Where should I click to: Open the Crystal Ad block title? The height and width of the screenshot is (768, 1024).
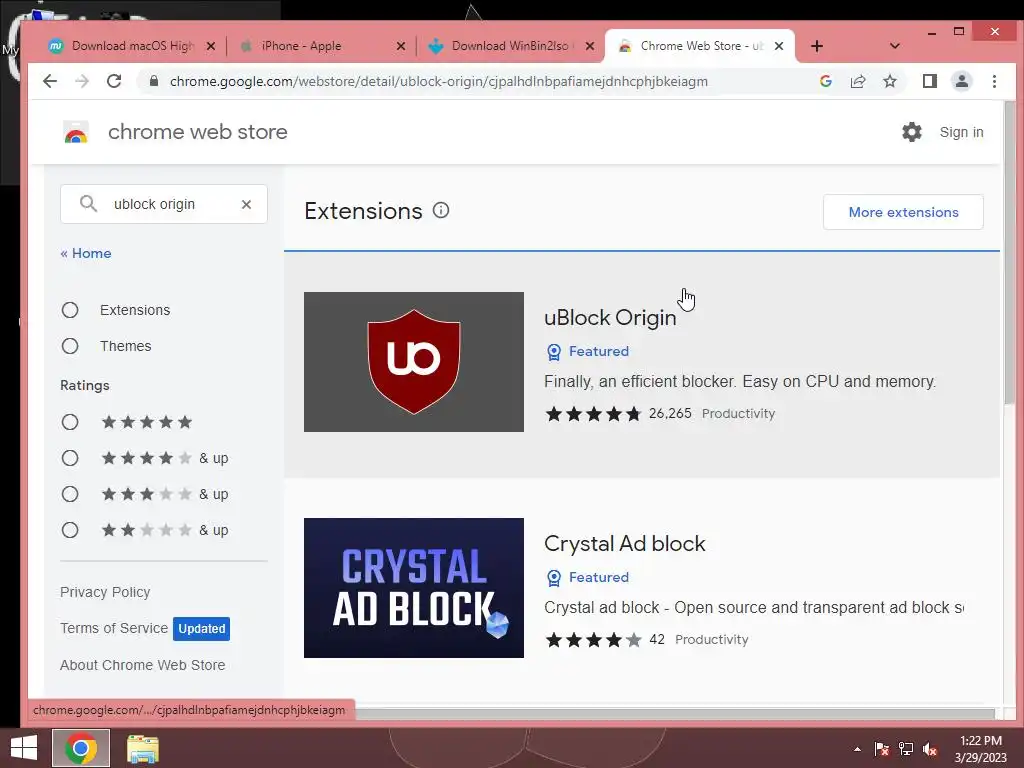coord(624,543)
